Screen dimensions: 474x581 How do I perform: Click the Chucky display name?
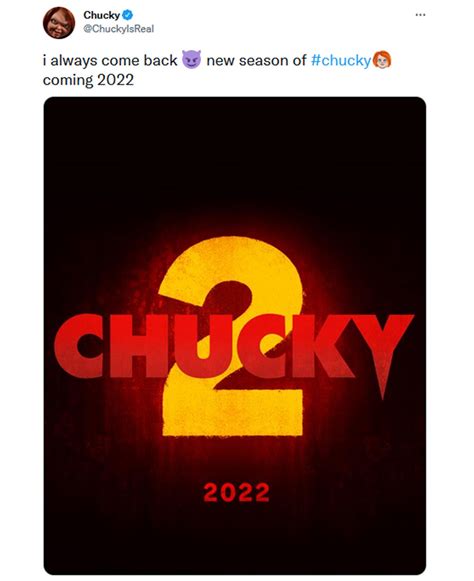(x=101, y=15)
